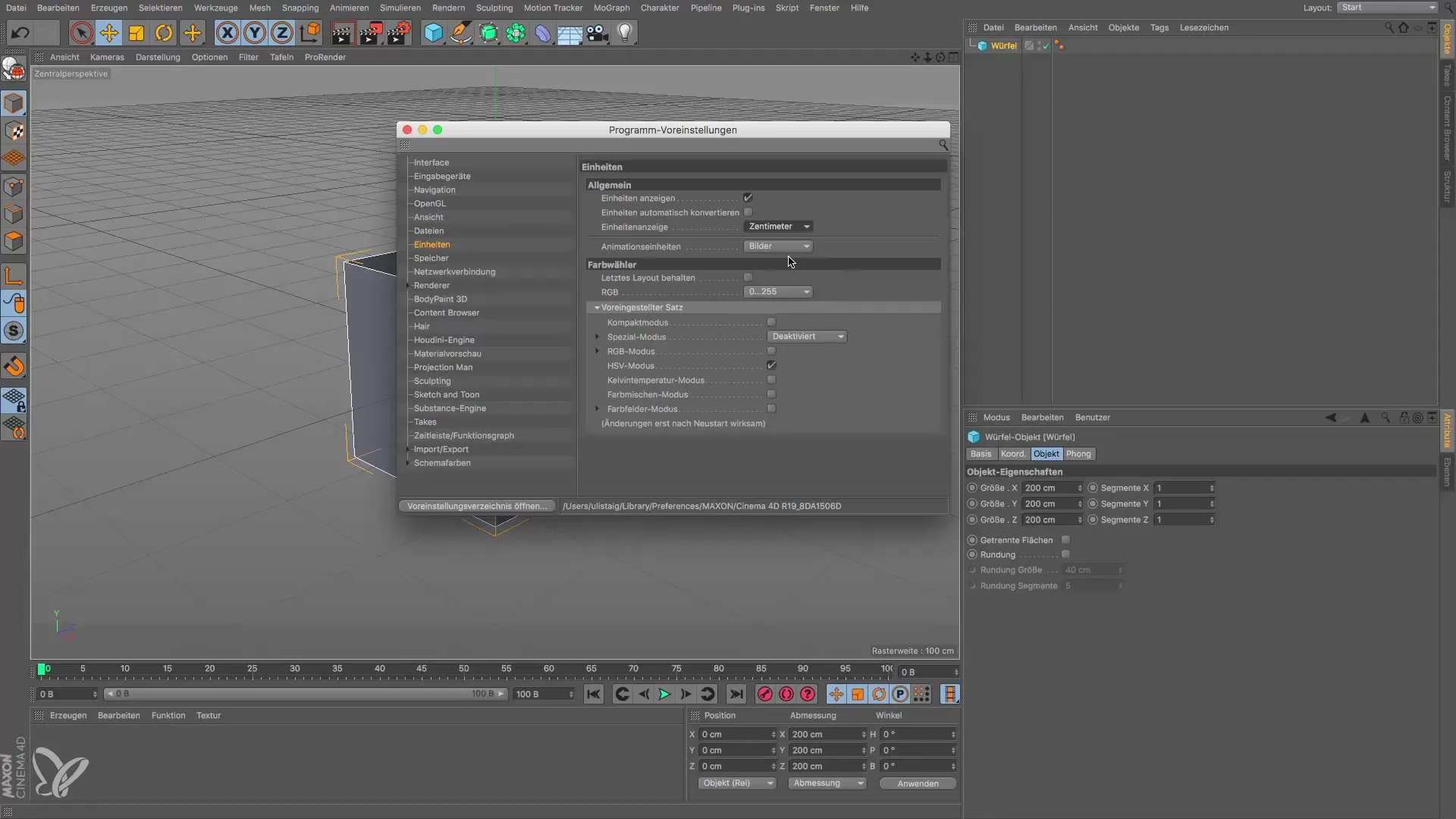Toggle Einheiten anzeigen checkbox

[748, 198]
